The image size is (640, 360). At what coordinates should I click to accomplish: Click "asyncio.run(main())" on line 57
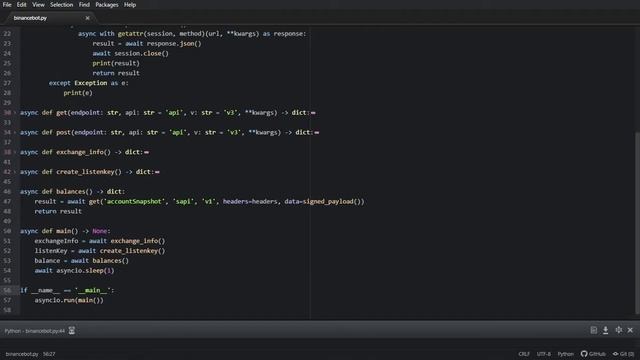(69, 300)
